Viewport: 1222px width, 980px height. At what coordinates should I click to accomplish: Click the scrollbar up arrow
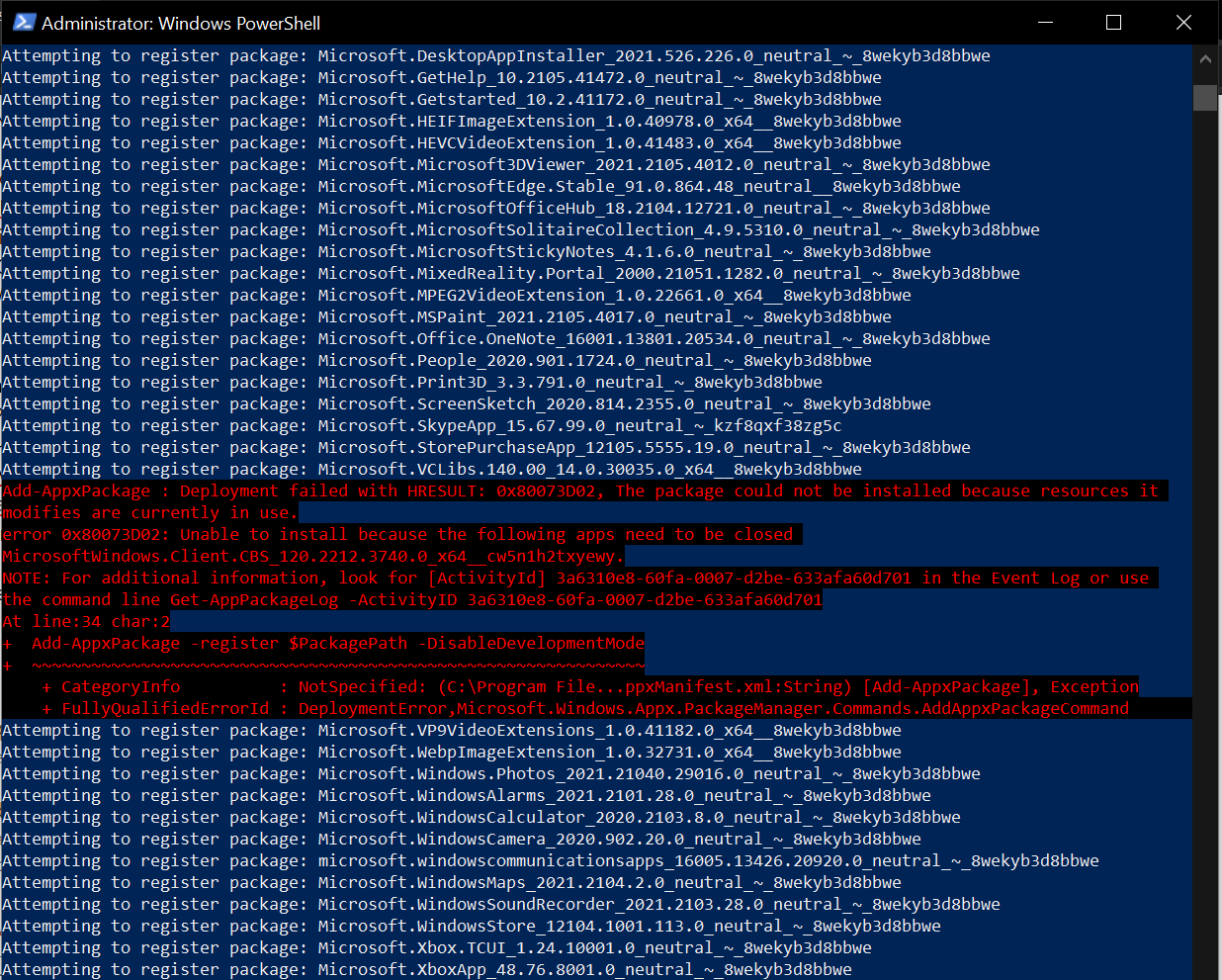coord(1204,59)
